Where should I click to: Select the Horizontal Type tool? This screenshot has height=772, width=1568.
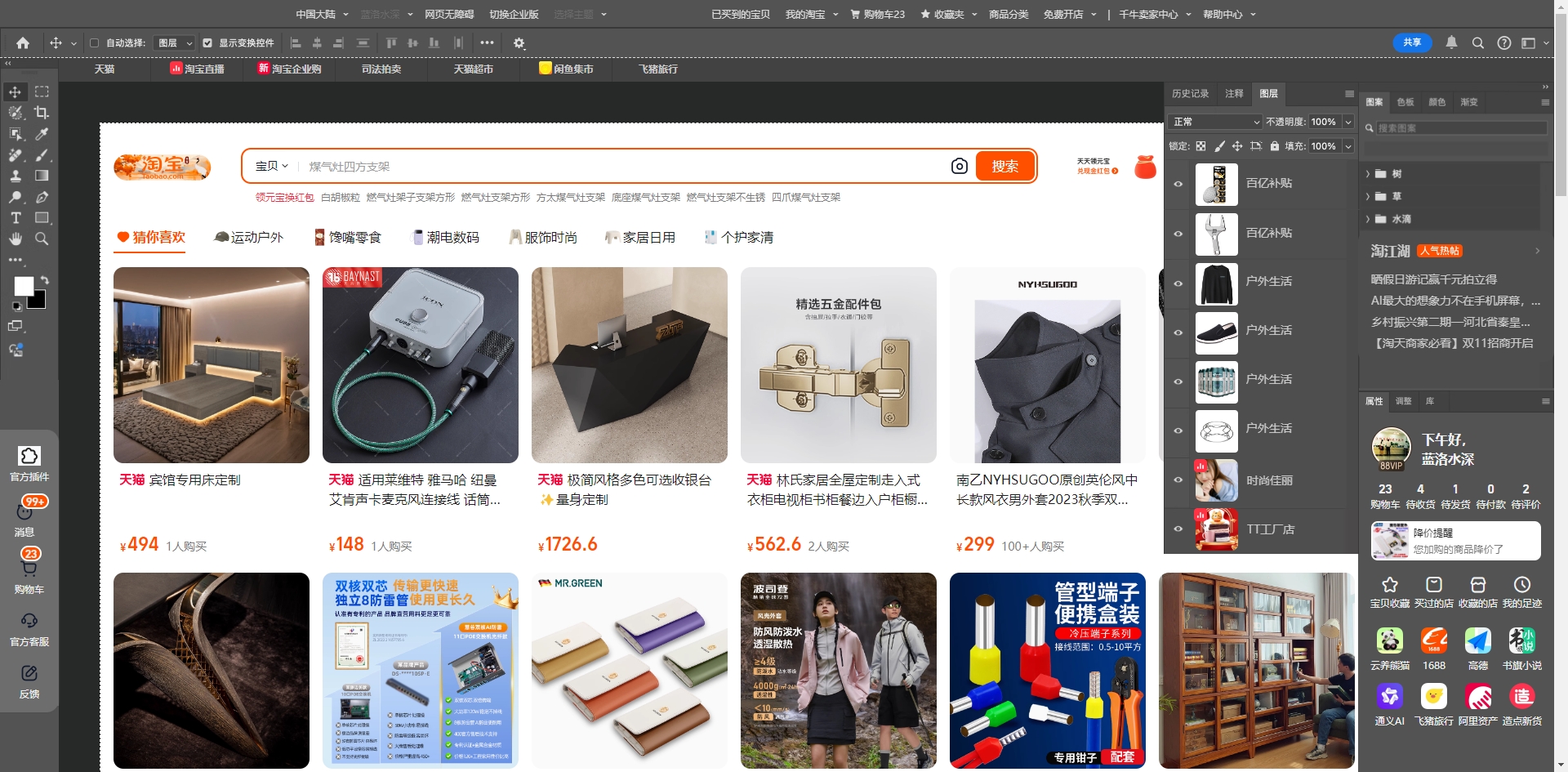click(16, 218)
